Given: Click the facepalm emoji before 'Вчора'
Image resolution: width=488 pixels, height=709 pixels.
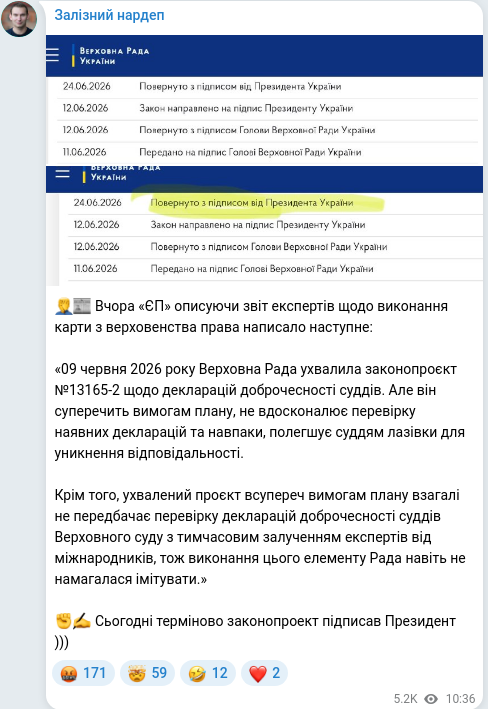Looking at the screenshot, I should (63, 307).
